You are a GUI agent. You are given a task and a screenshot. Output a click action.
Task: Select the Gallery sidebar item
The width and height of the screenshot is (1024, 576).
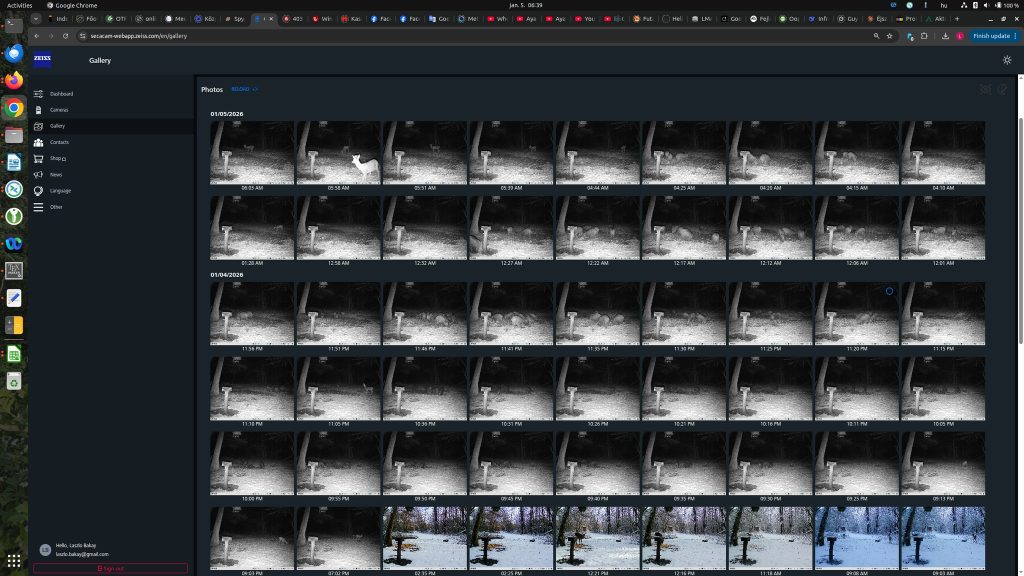point(111,126)
